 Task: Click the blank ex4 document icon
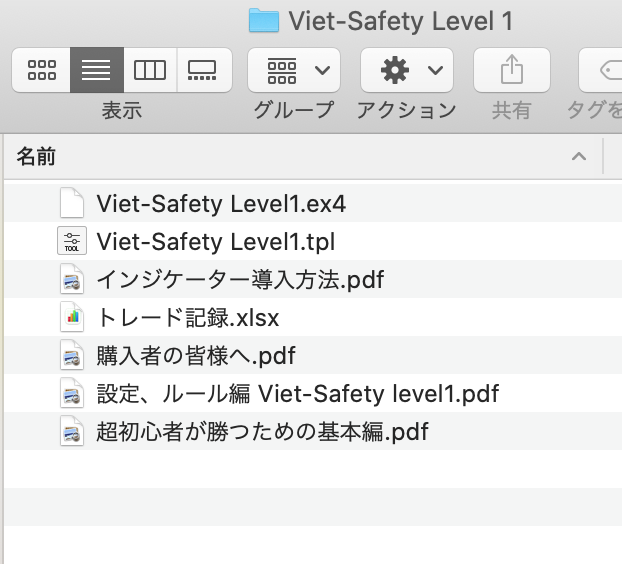(x=72, y=203)
